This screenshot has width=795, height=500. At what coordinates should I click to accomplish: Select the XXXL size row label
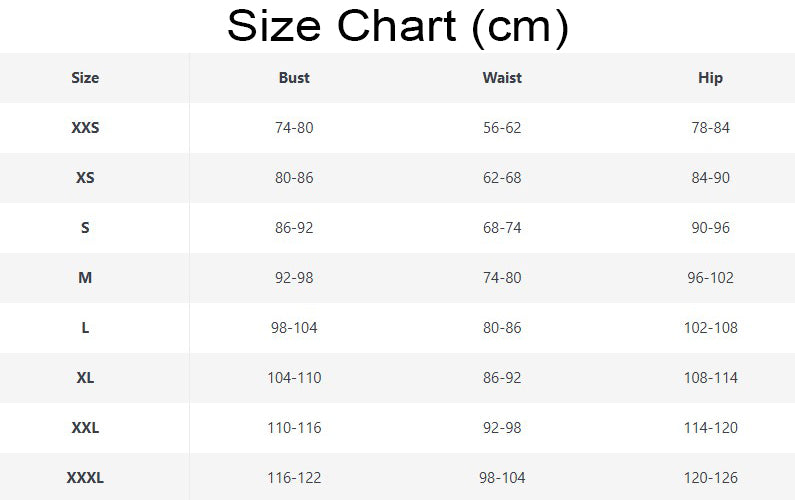point(85,478)
